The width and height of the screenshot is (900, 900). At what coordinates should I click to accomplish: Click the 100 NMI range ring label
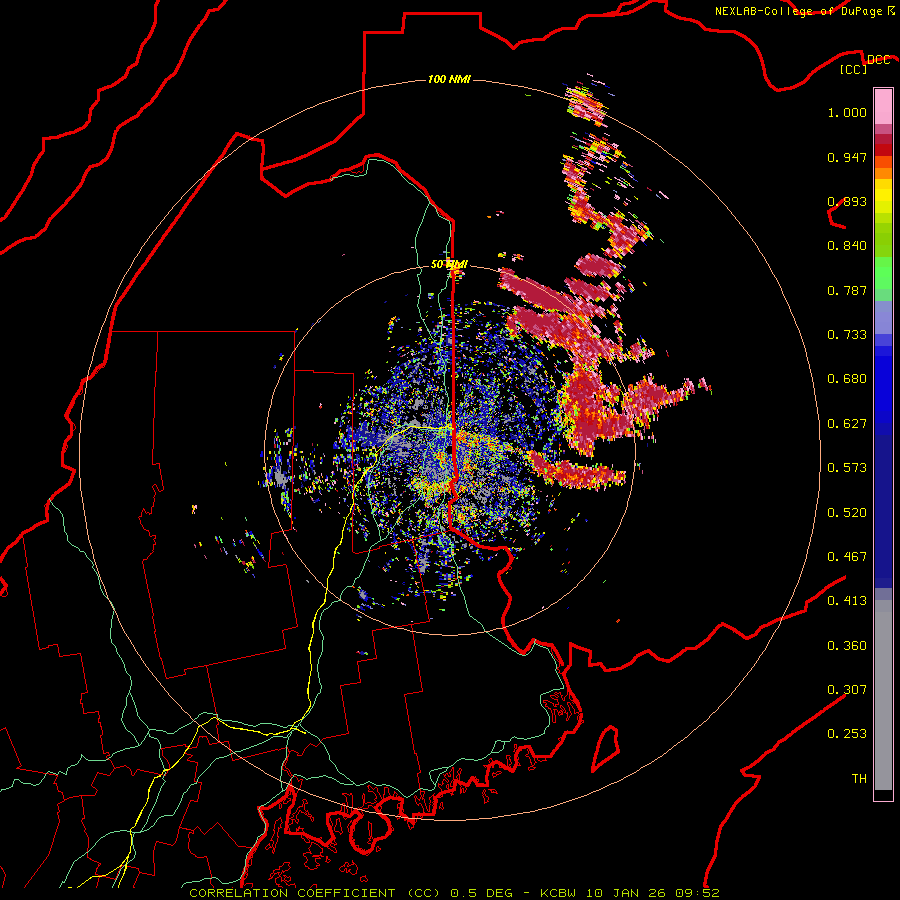[x=449, y=79]
